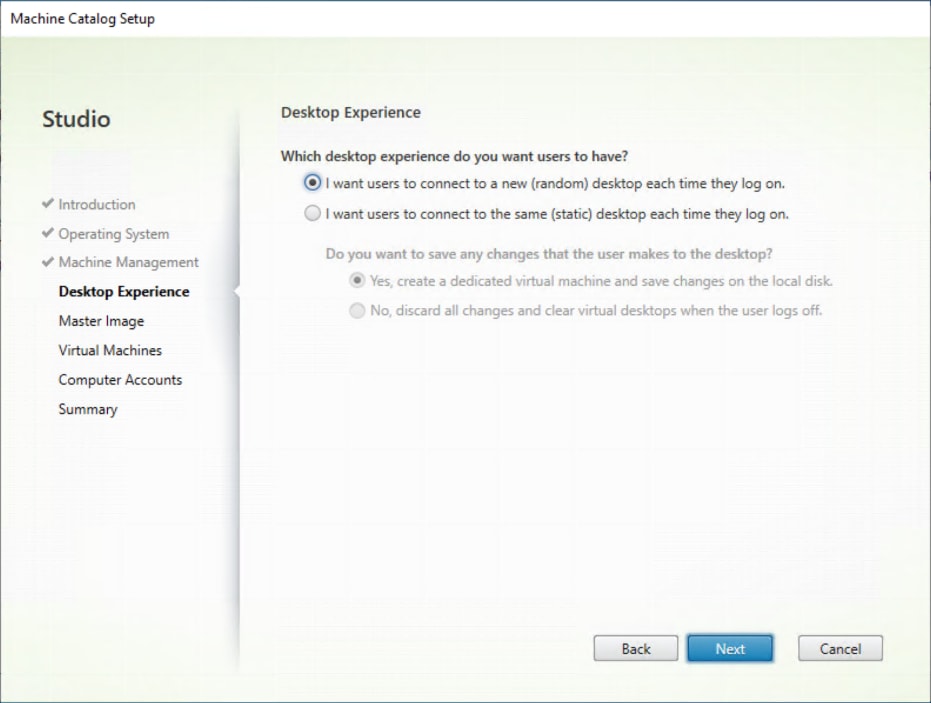931x703 pixels.
Task: Select the Desktop Experience wizard step
Action: [124, 292]
